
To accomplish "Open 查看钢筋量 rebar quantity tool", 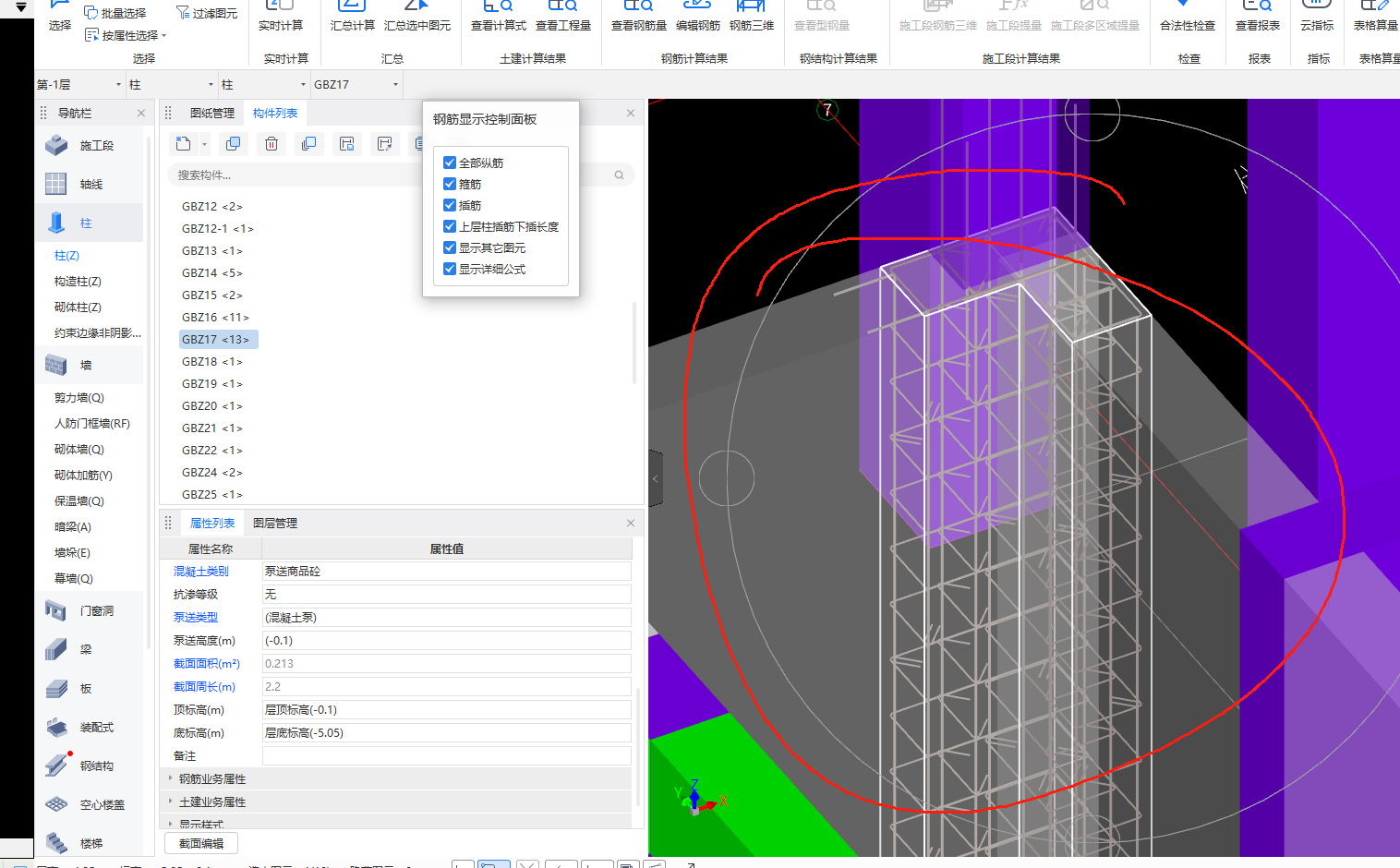I will (639, 17).
